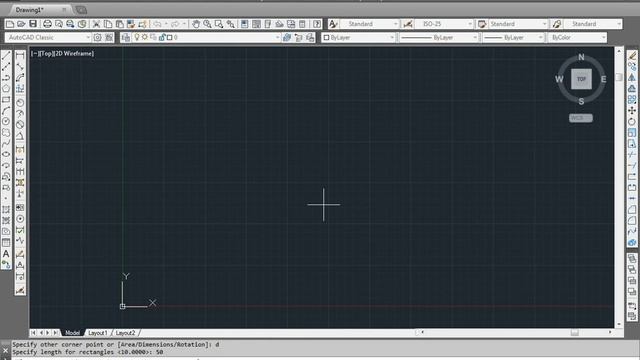The image size is (640, 360).
Task: Click the Make Object's Layer Current icon
Action: click(x=287, y=38)
